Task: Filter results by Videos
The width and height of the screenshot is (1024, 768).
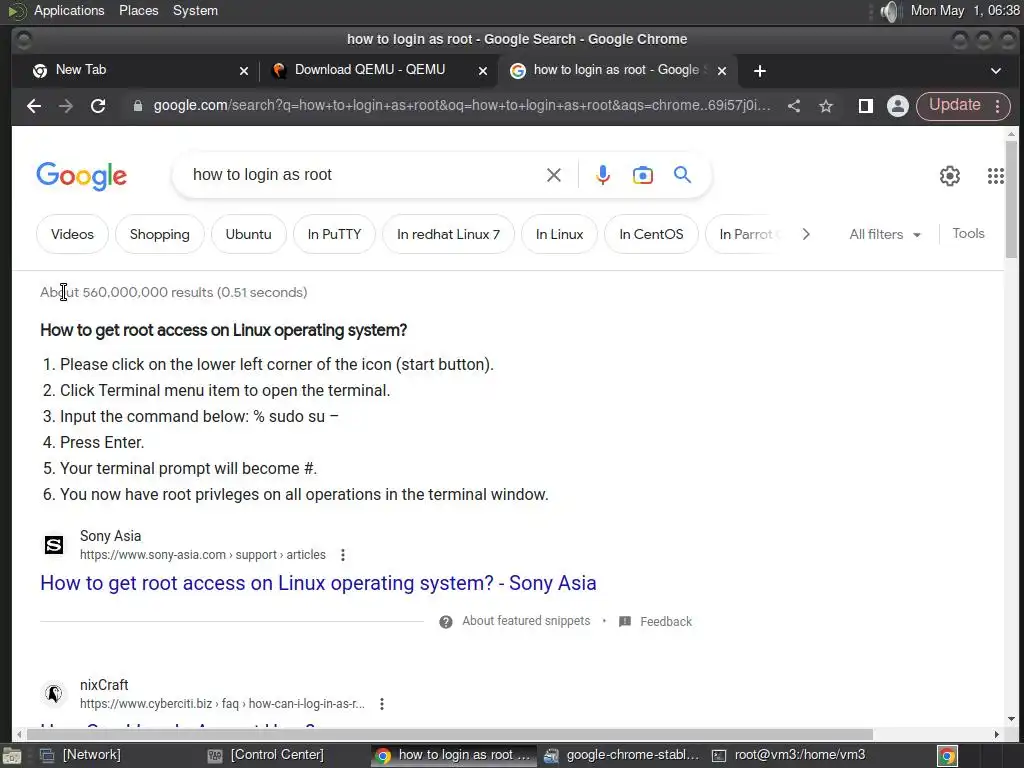Action: tap(72, 234)
